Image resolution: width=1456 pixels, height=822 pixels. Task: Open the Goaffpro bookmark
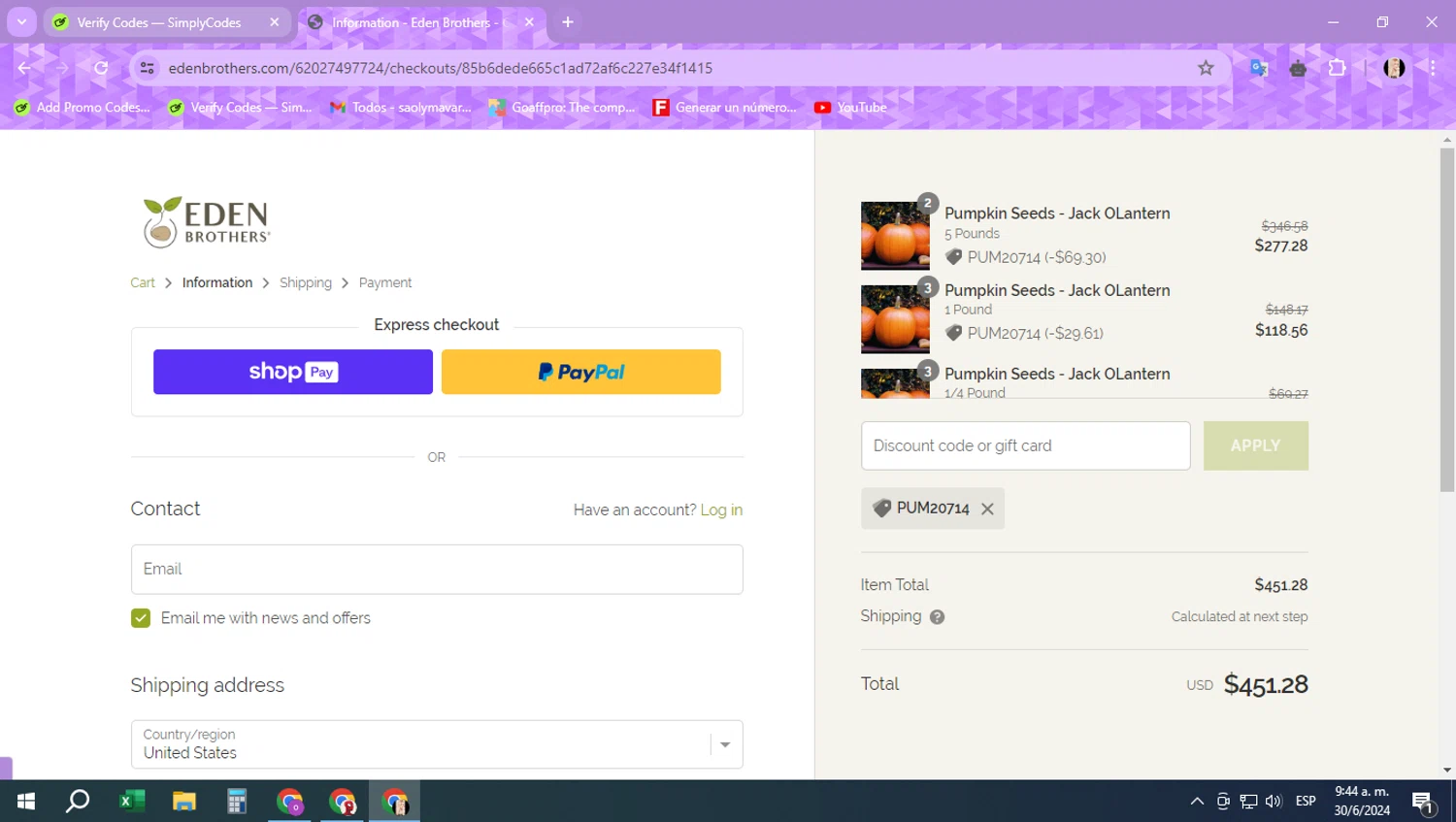pyautogui.click(x=562, y=108)
